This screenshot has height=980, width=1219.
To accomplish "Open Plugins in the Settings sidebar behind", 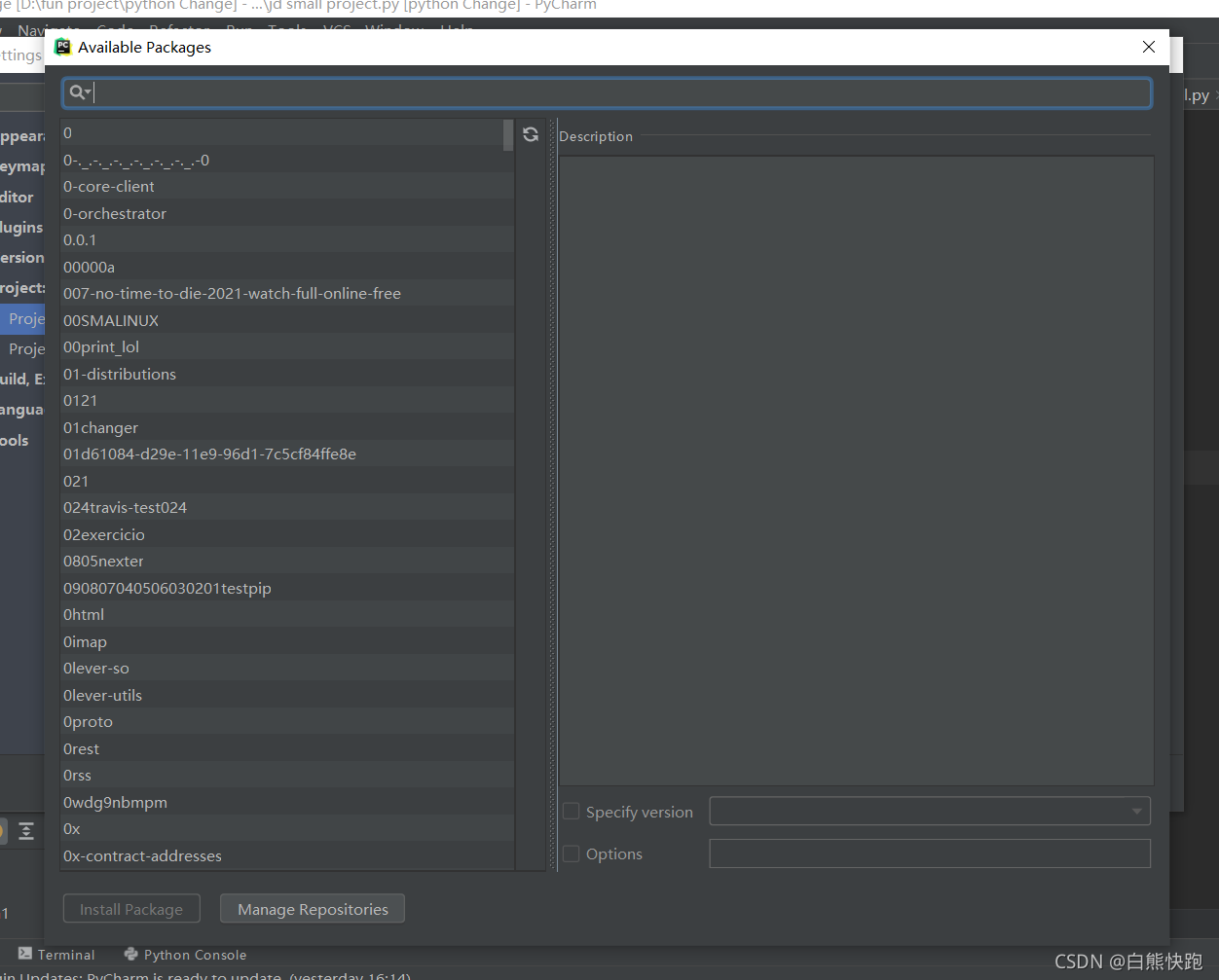I will click(x=21, y=227).
